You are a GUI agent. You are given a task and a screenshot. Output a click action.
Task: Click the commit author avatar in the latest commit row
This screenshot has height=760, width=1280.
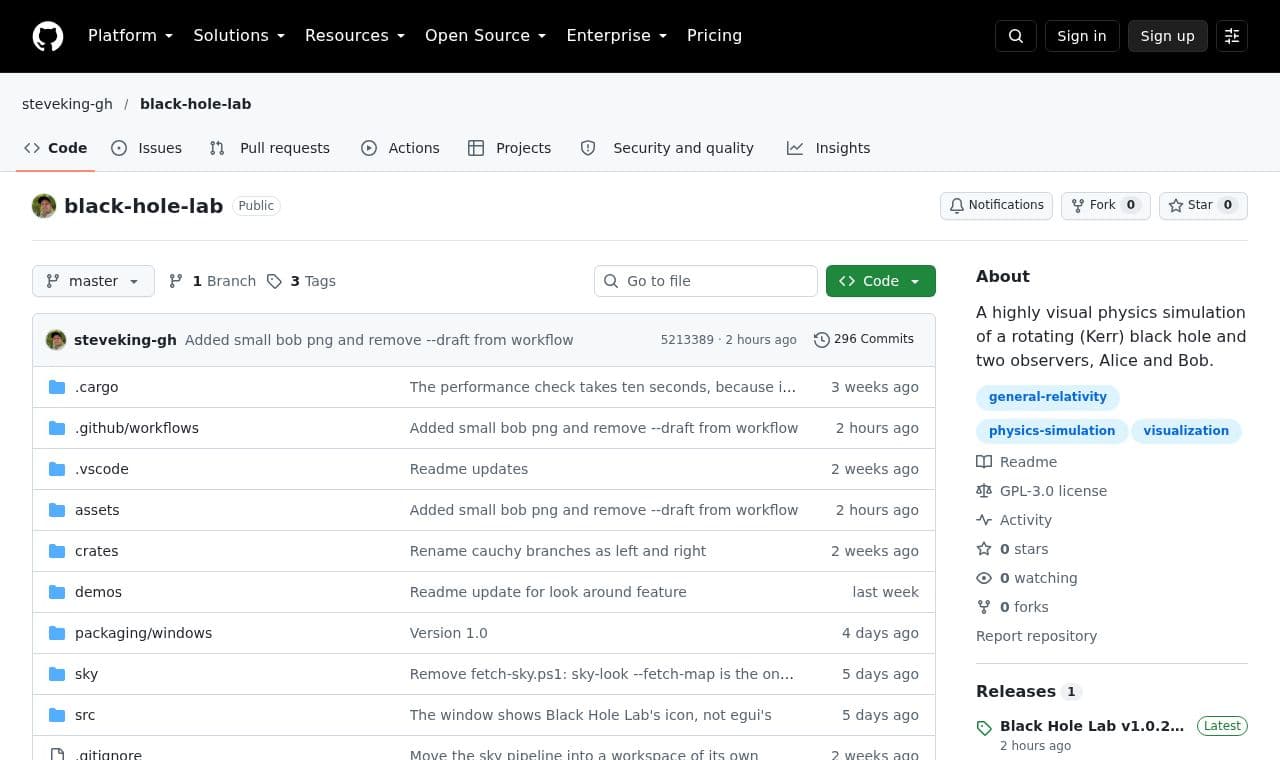tap(56, 340)
